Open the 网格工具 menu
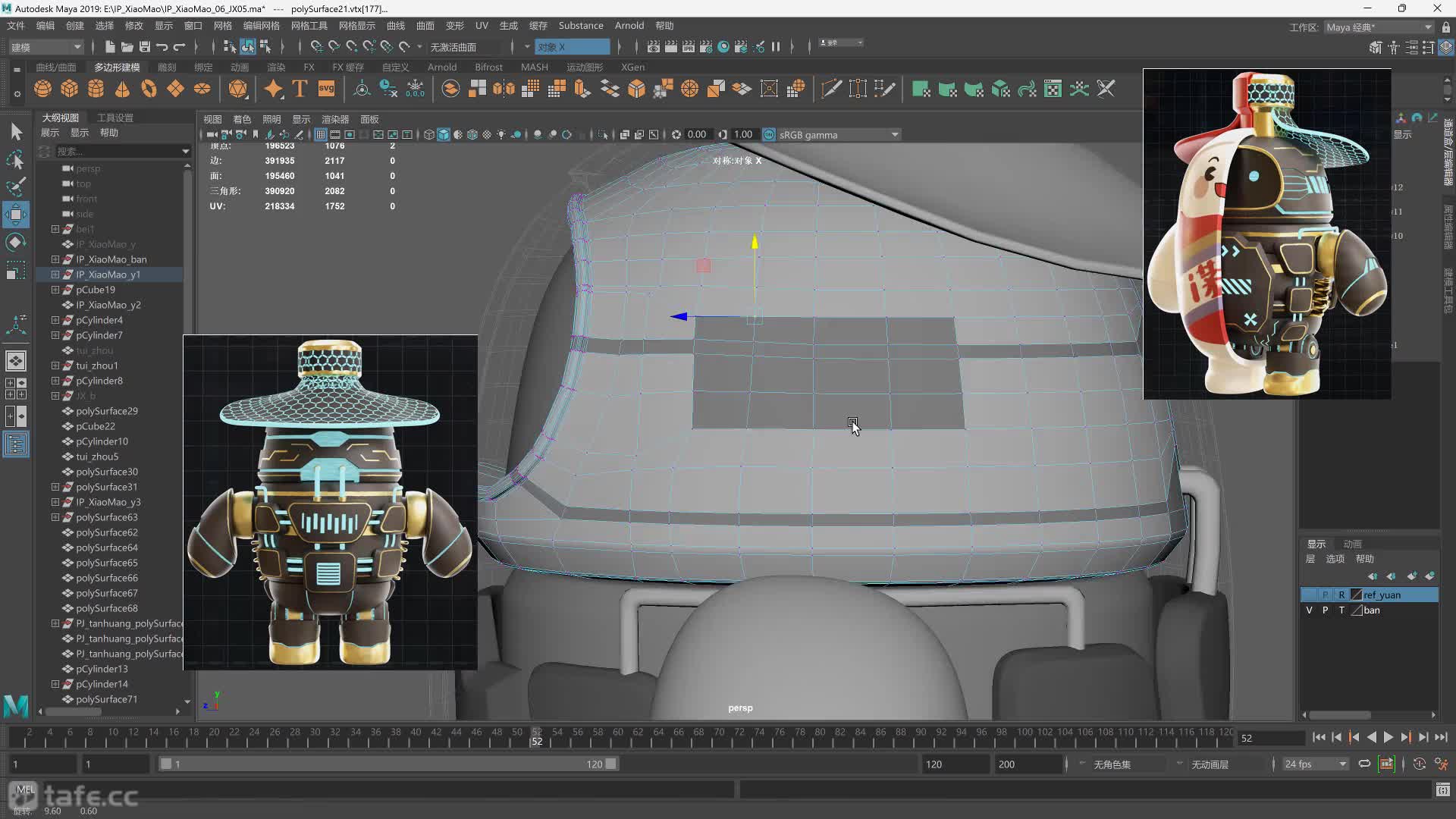 (x=309, y=26)
